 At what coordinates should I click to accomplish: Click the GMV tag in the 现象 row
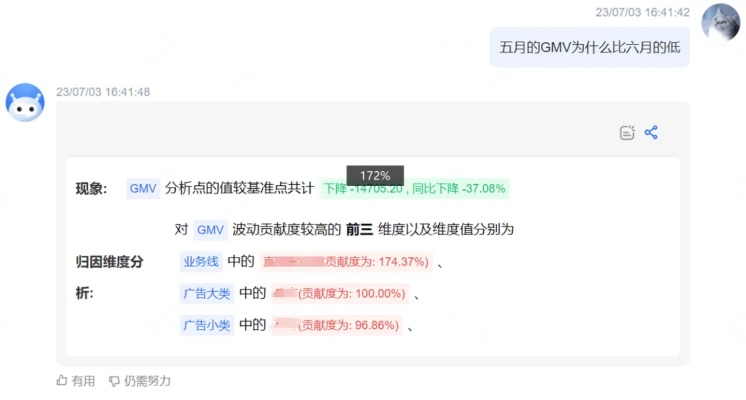pyautogui.click(x=143, y=187)
